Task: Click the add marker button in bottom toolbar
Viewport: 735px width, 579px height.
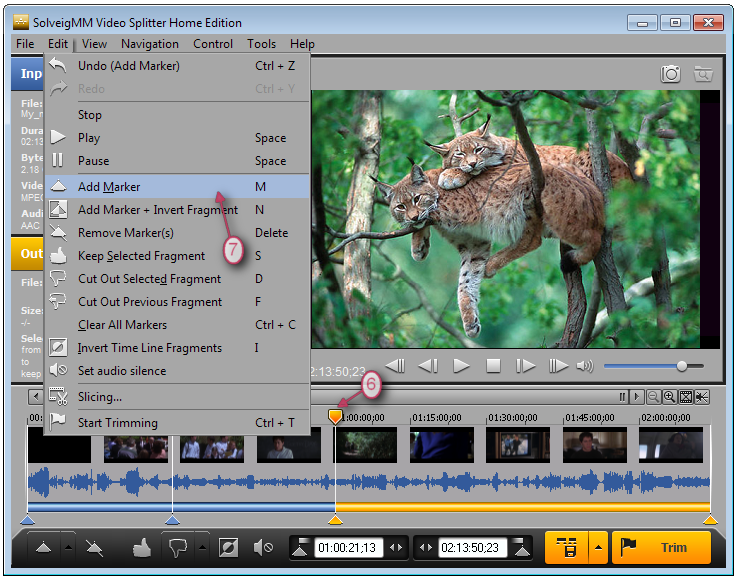Action: pyautogui.click(x=44, y=548)
